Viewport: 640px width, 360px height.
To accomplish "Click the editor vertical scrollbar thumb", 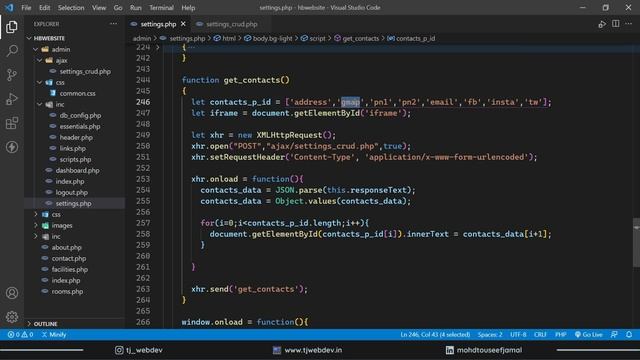I will coord(636,242).
